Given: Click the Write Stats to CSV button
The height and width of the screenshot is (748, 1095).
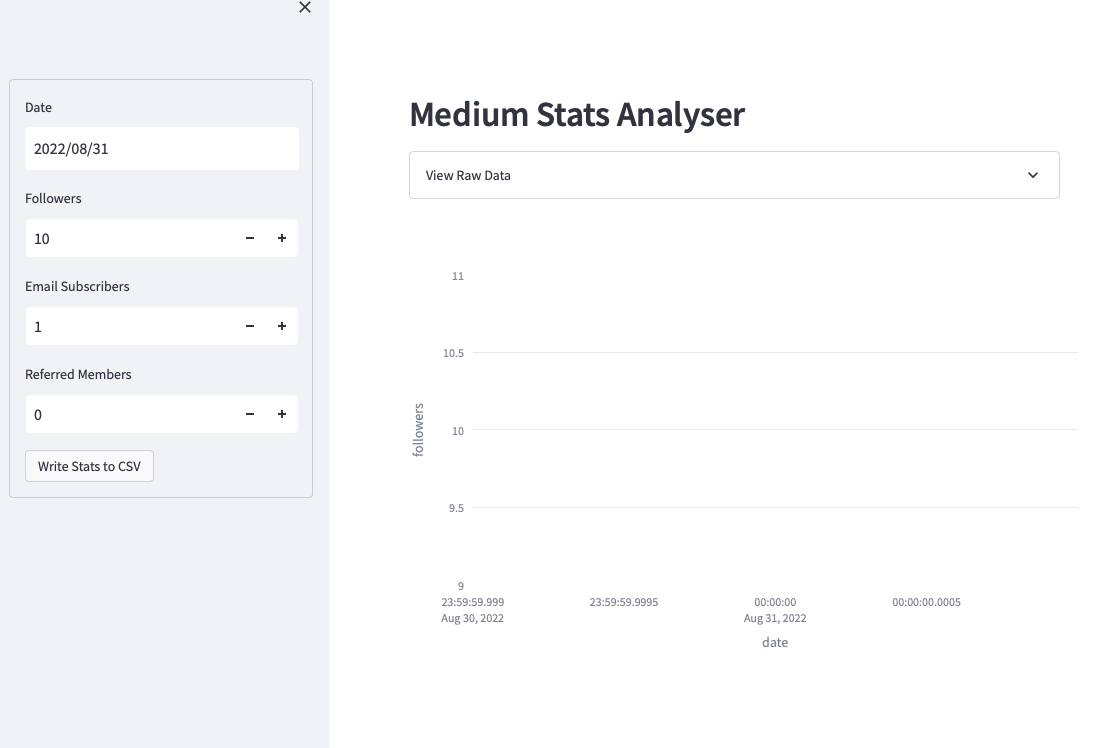Looking at the screenshot, I should point(89,466).
